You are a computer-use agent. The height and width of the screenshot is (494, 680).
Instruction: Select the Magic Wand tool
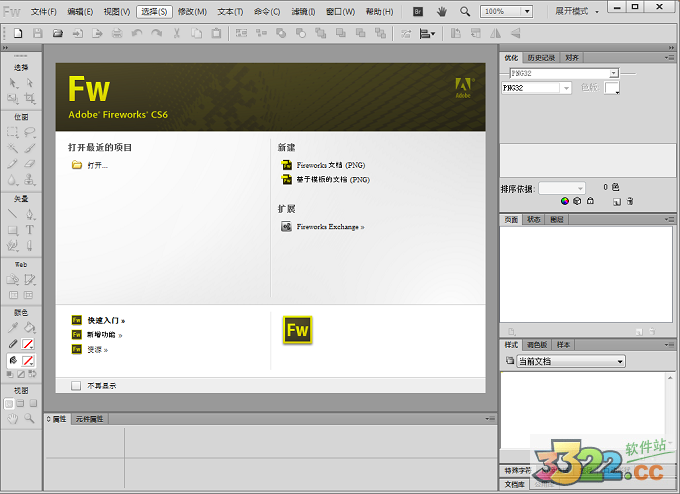coord(13,148)
